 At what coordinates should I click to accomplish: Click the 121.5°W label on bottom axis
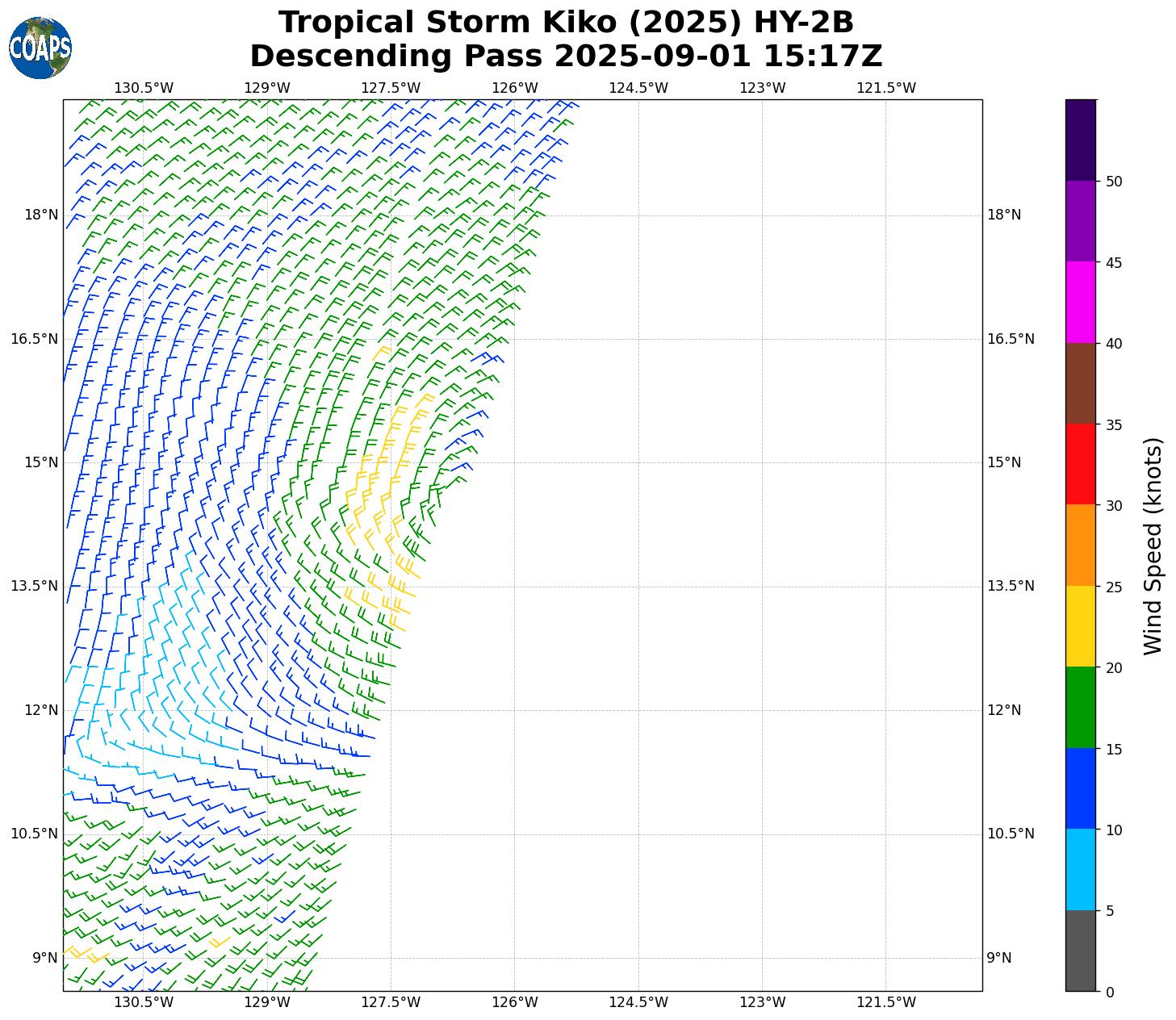point(886,1002)
